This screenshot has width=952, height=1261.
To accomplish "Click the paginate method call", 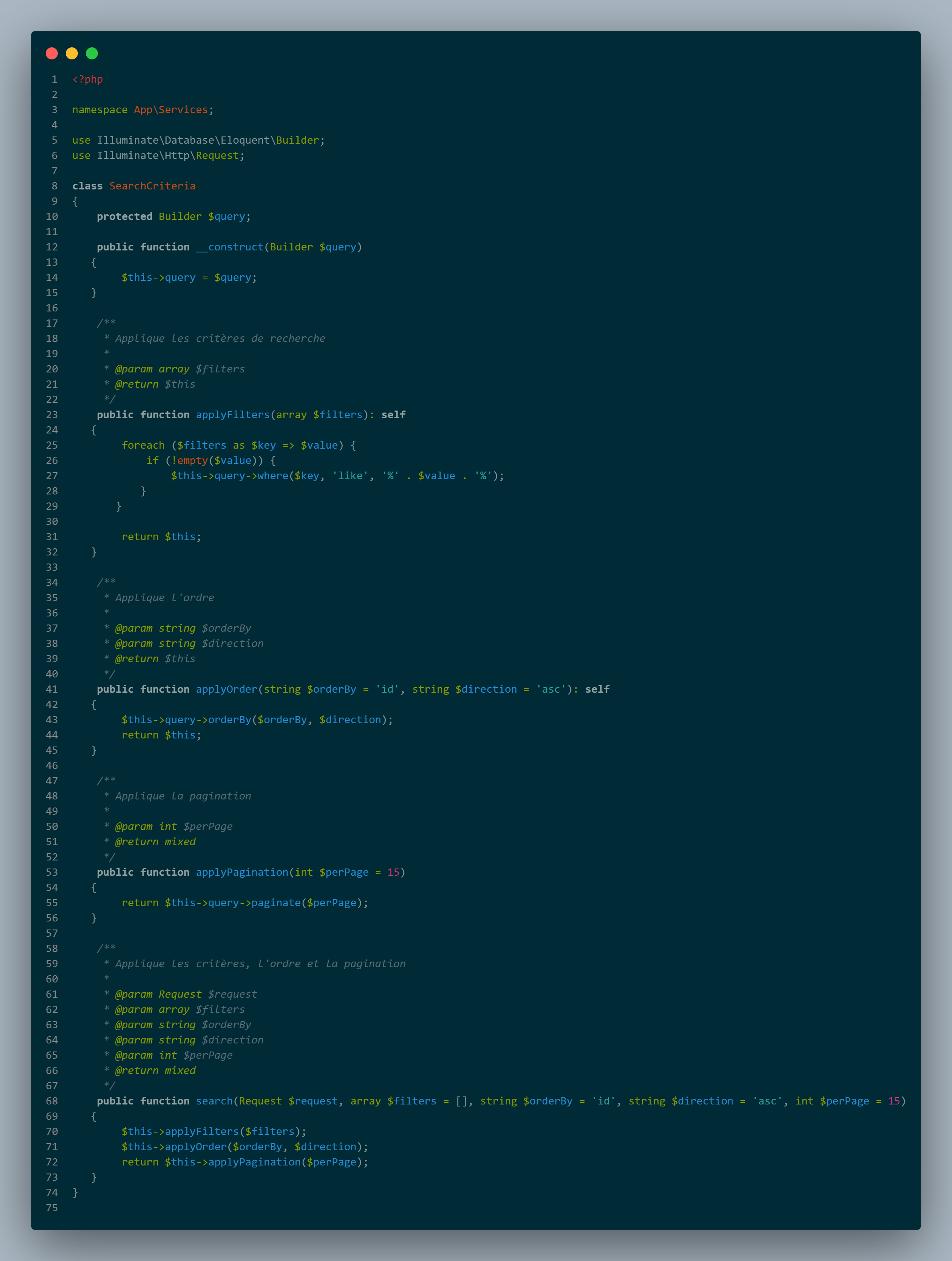I will click(276, 903).
